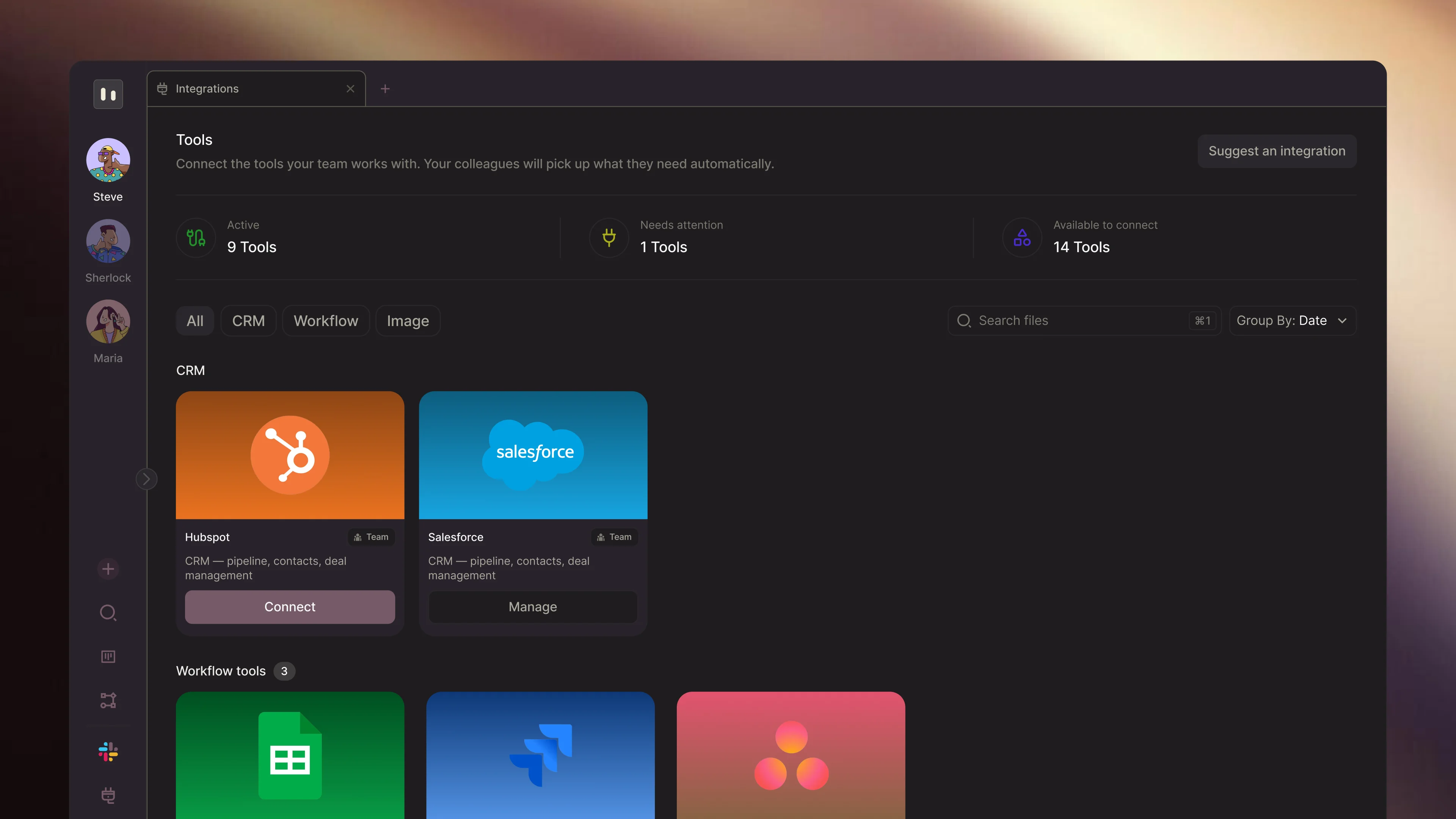This screenshot has height=819, width=1456.
Task: Open a new tab with the plus button
Action: click(x=385, y=89)
